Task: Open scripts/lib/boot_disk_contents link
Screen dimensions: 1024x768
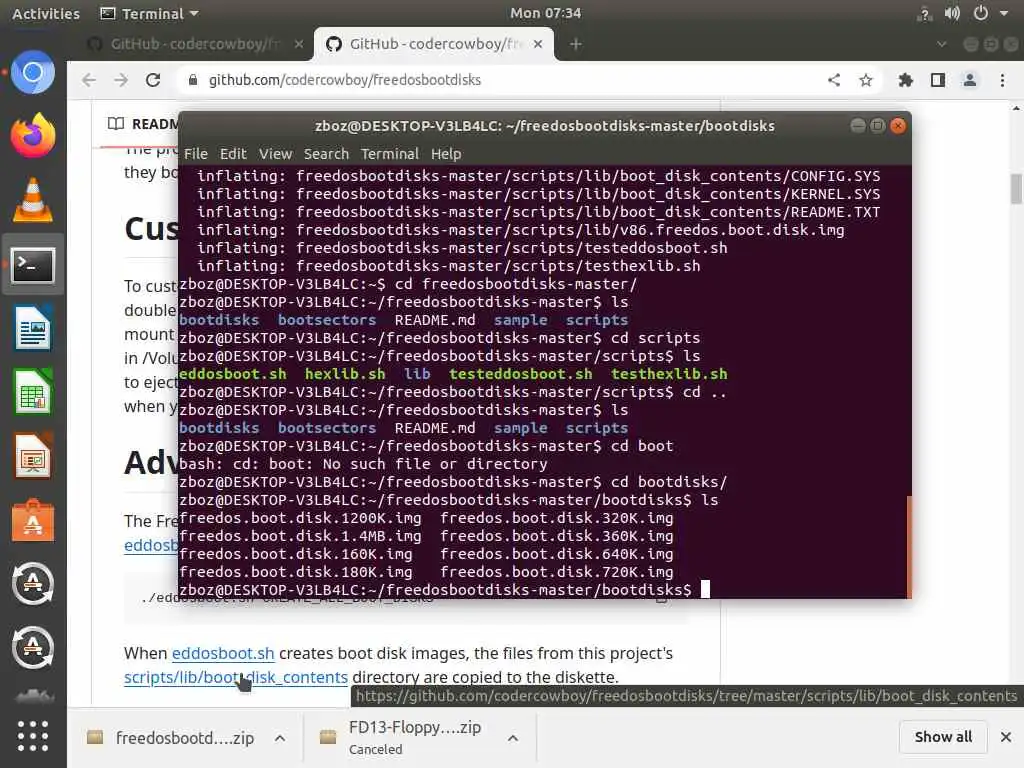Action: (236, 677)
